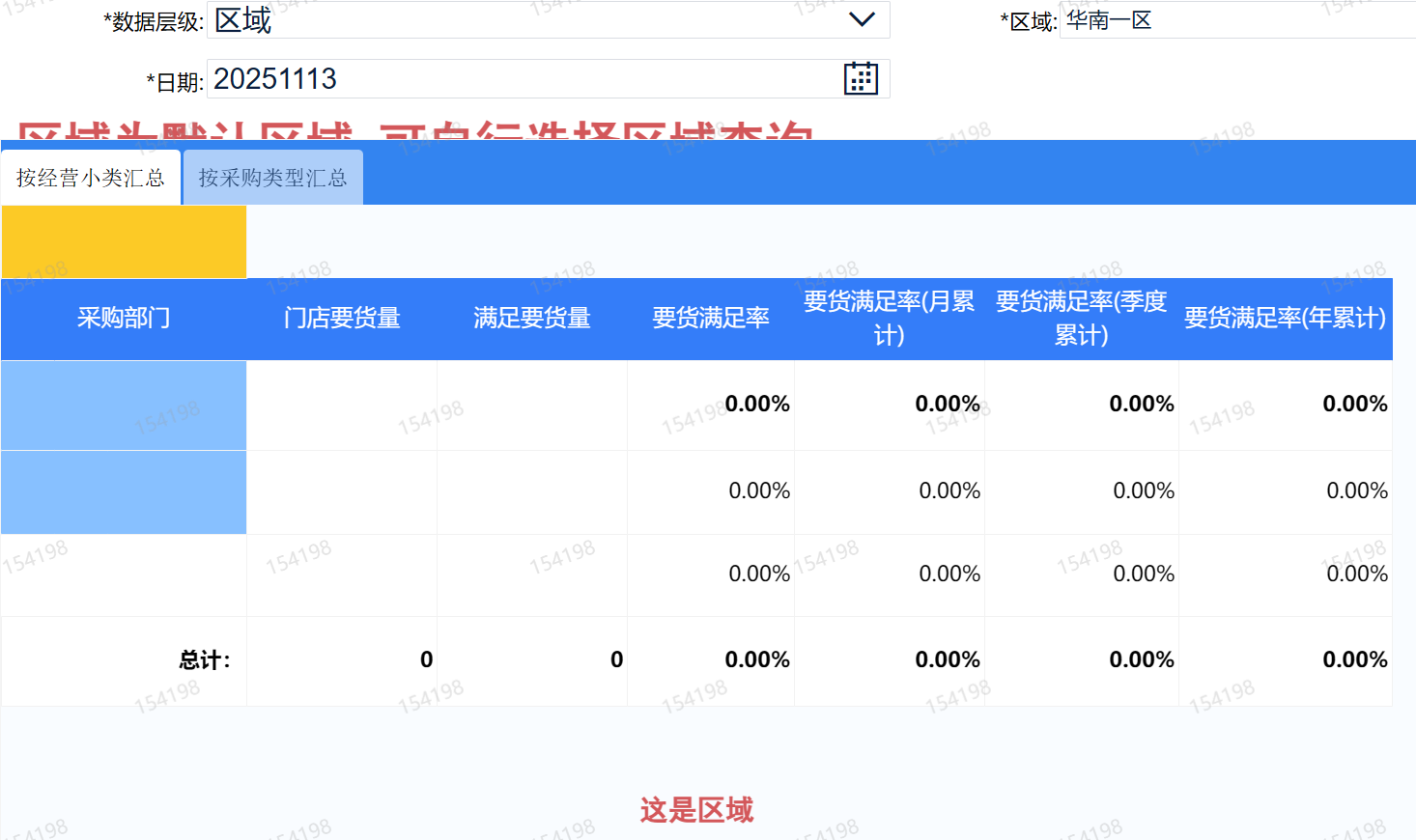Click the *数据层级: field label
The height and width of the screenshot is (840, 1416).
tap(154, 22)
